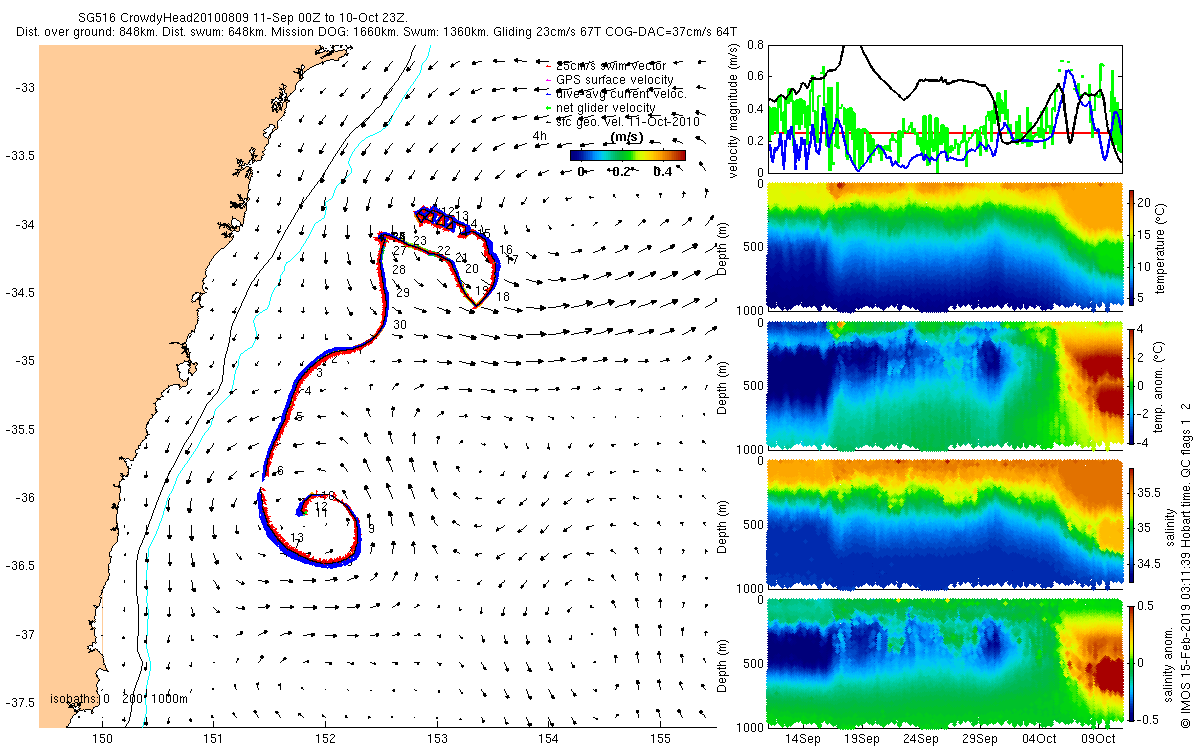Click day marker '29' on glider track
Screen dimensions: 1200x750
pyautogui.click(x=403, y=293)
